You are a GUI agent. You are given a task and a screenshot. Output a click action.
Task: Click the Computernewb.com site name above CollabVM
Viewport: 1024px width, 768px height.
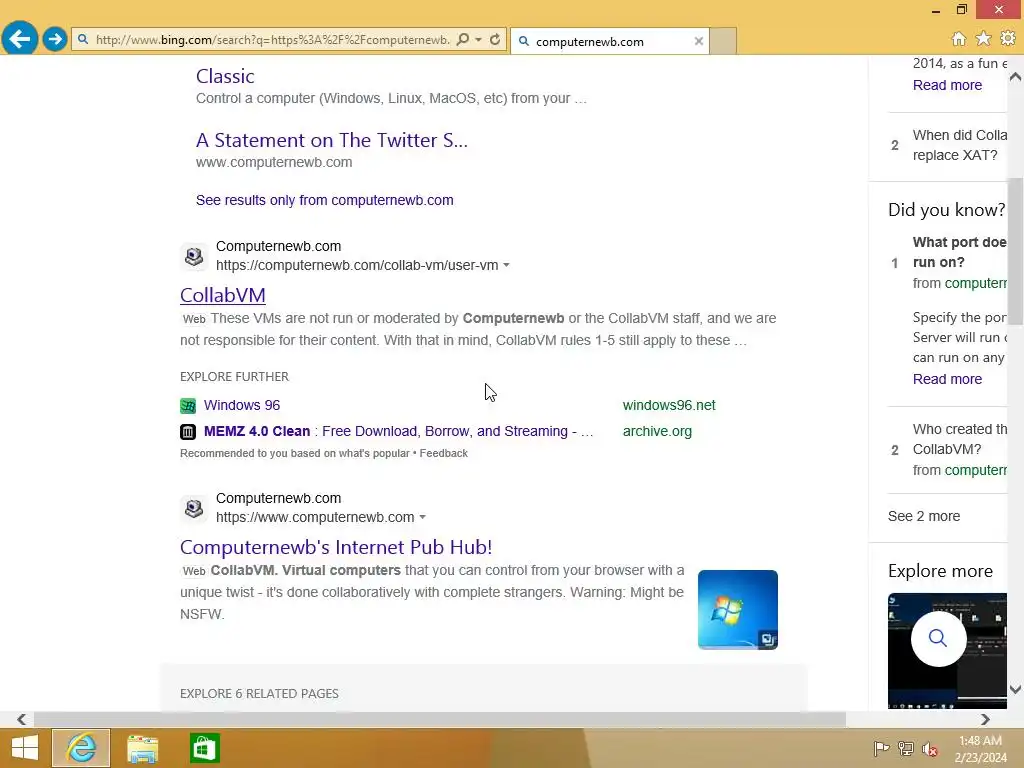[278, 246]
